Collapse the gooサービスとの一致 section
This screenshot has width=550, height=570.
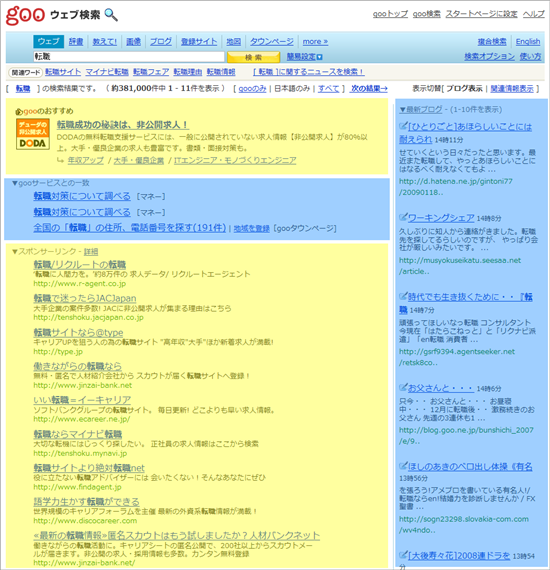click(15, 183)
